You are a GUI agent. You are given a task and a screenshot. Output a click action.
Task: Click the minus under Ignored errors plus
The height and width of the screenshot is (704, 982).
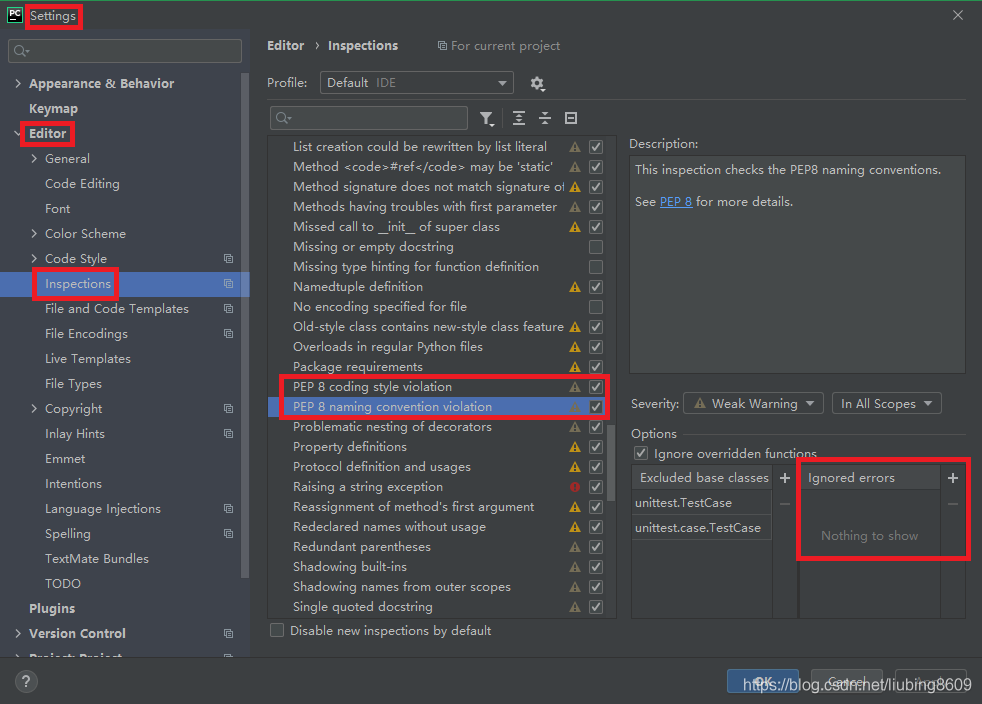pyautogui.click(x=953, y=504)
